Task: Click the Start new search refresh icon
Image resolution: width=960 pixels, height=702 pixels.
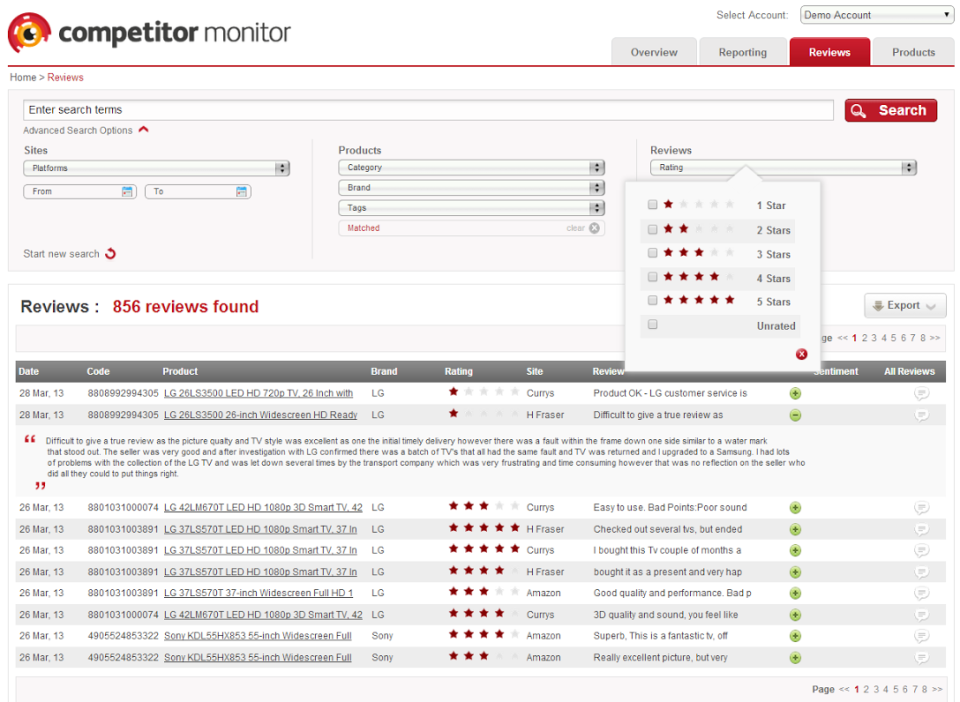Action: coord(112,253)
